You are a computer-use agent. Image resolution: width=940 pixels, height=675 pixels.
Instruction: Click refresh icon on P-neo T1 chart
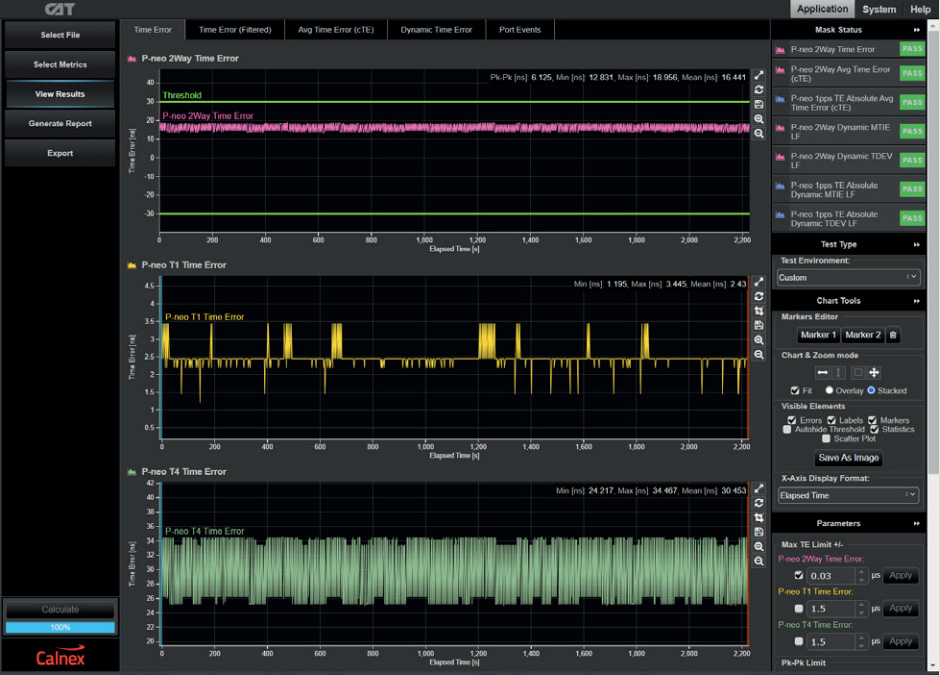[759, 296]
